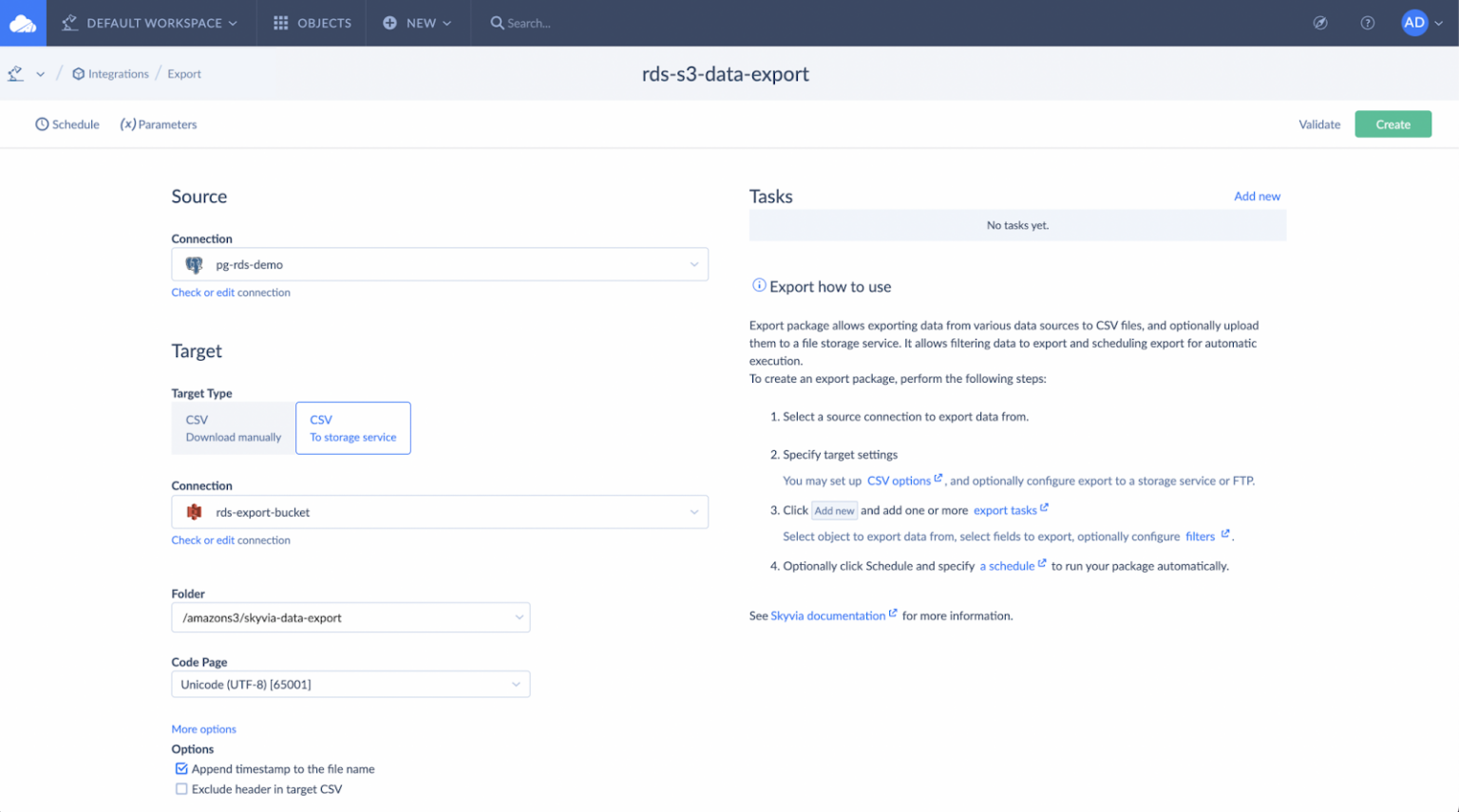Click the Schedule clock icon

41,123
